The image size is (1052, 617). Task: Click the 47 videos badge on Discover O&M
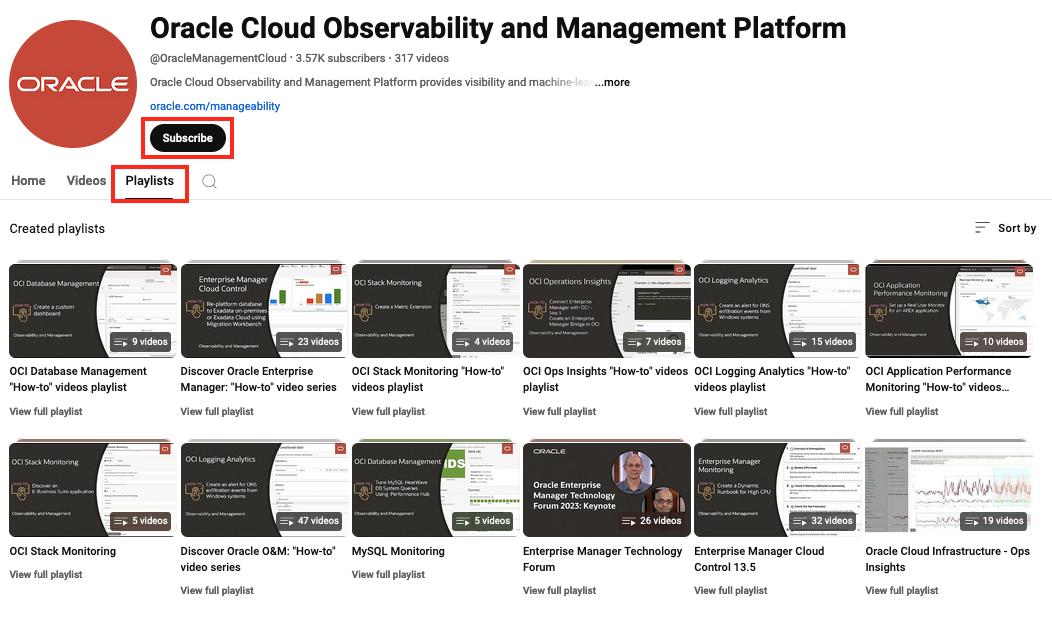pyautogui.click(x=309, y=521)
